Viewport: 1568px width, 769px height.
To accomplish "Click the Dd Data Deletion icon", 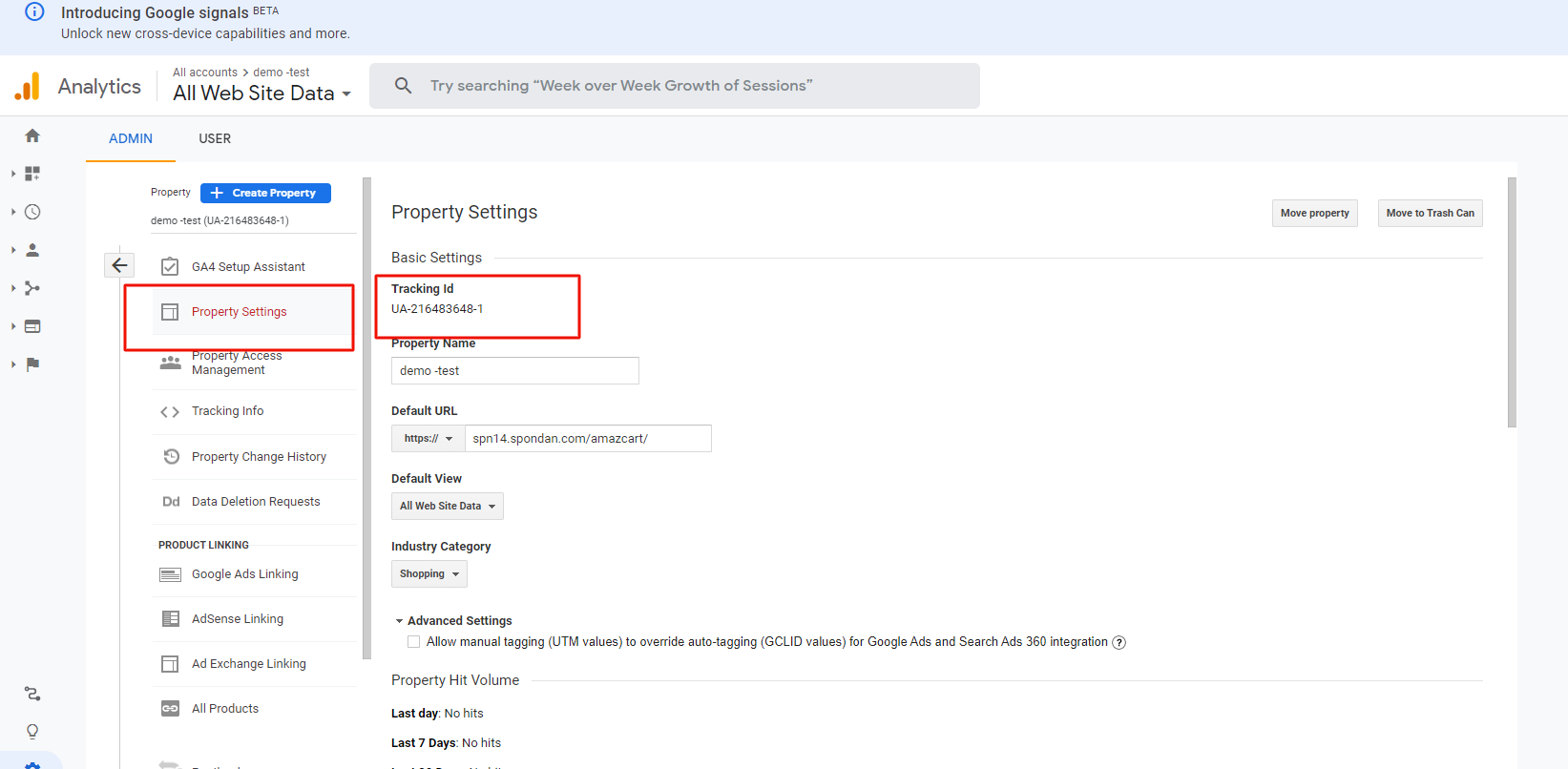I will (x=171, y=502).
